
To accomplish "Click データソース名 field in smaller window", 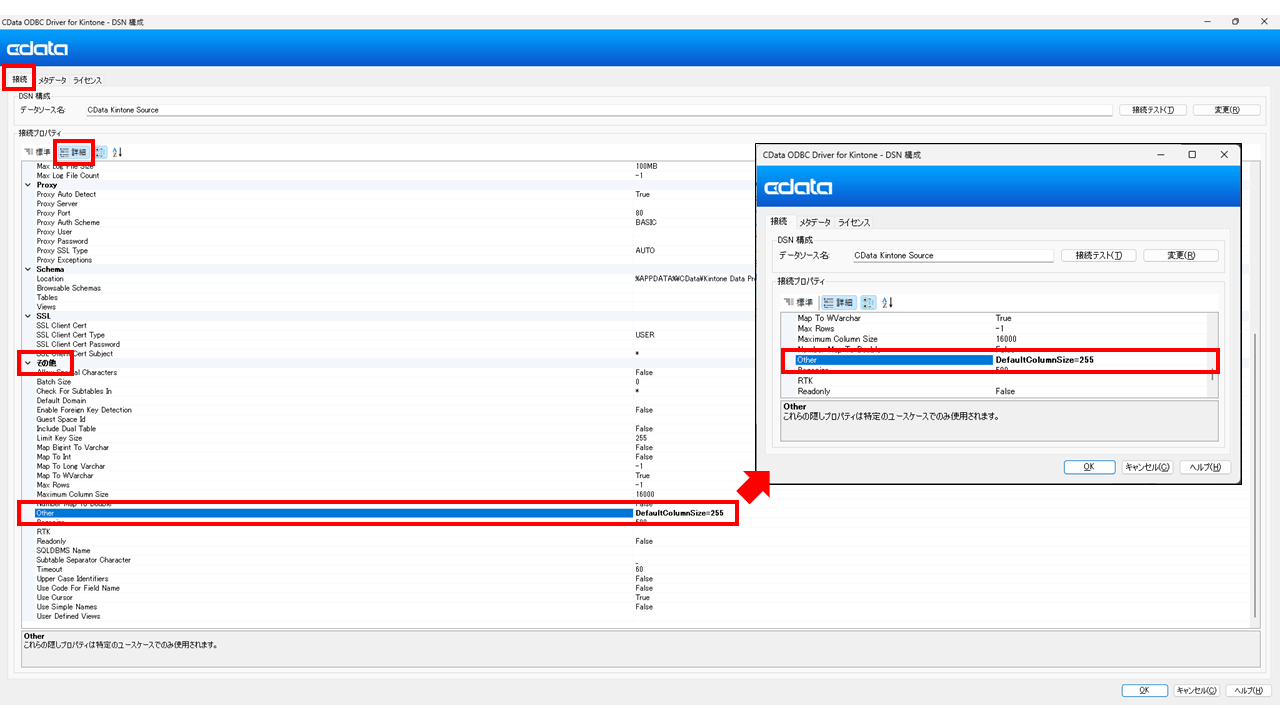I will (952, 255).
